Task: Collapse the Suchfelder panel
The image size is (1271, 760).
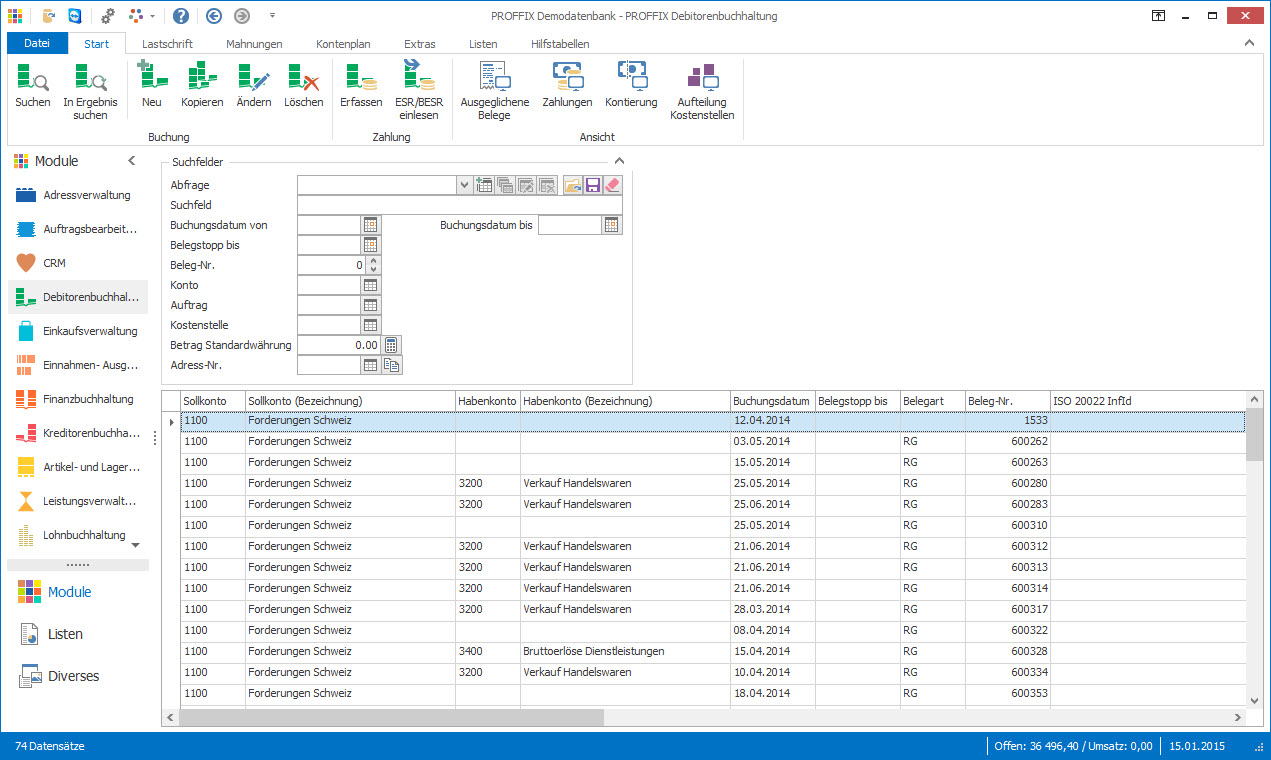Action: 619,161
